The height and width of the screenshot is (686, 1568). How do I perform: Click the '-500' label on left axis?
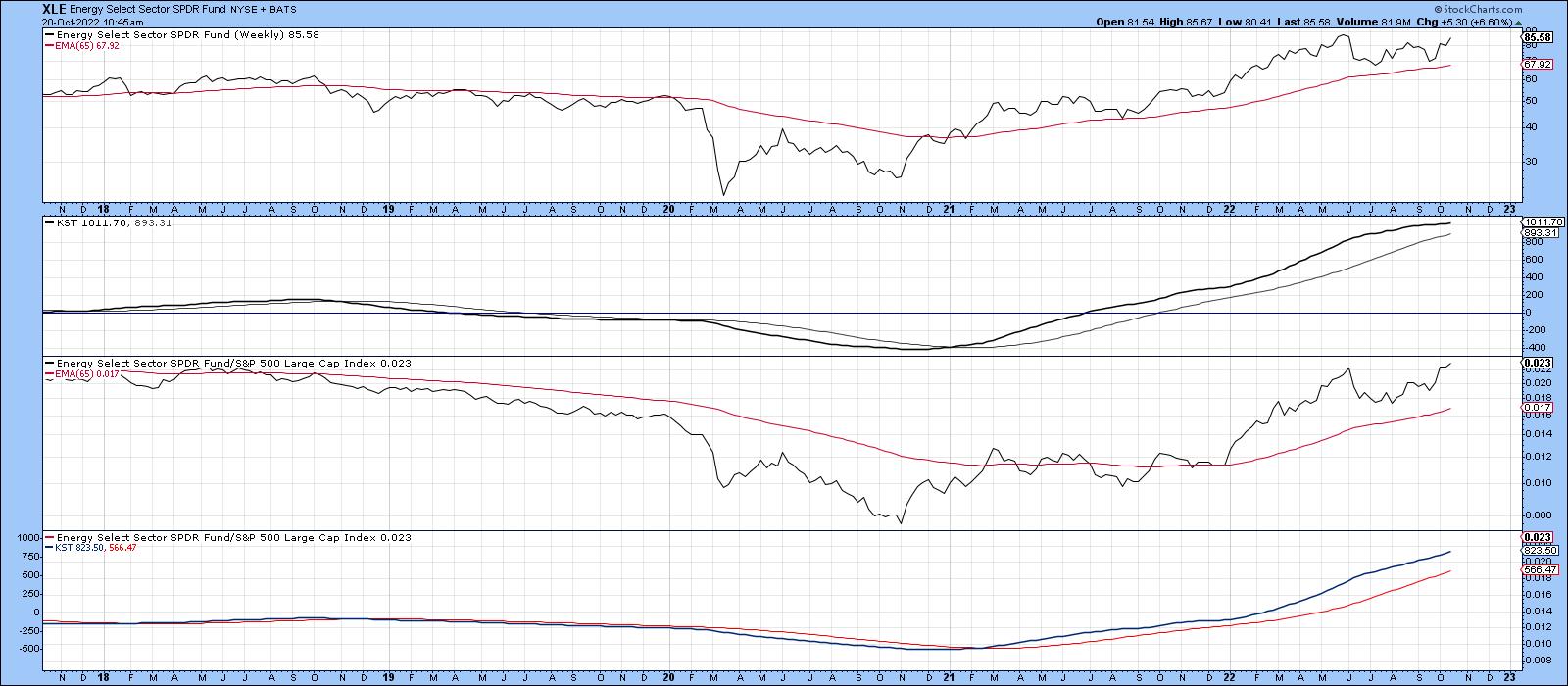coord(27,649)
